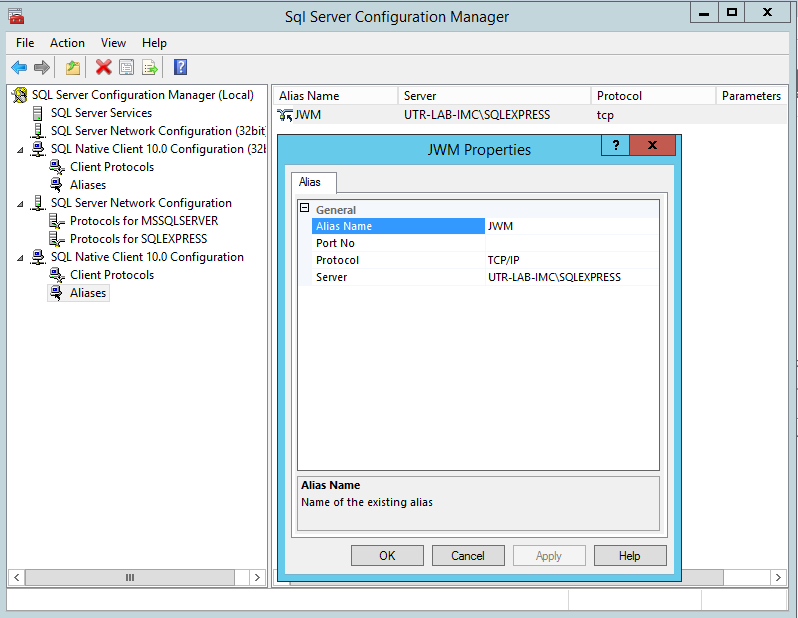
Task: Select SQL Server Services tree item
Action: tap(101, 113)
